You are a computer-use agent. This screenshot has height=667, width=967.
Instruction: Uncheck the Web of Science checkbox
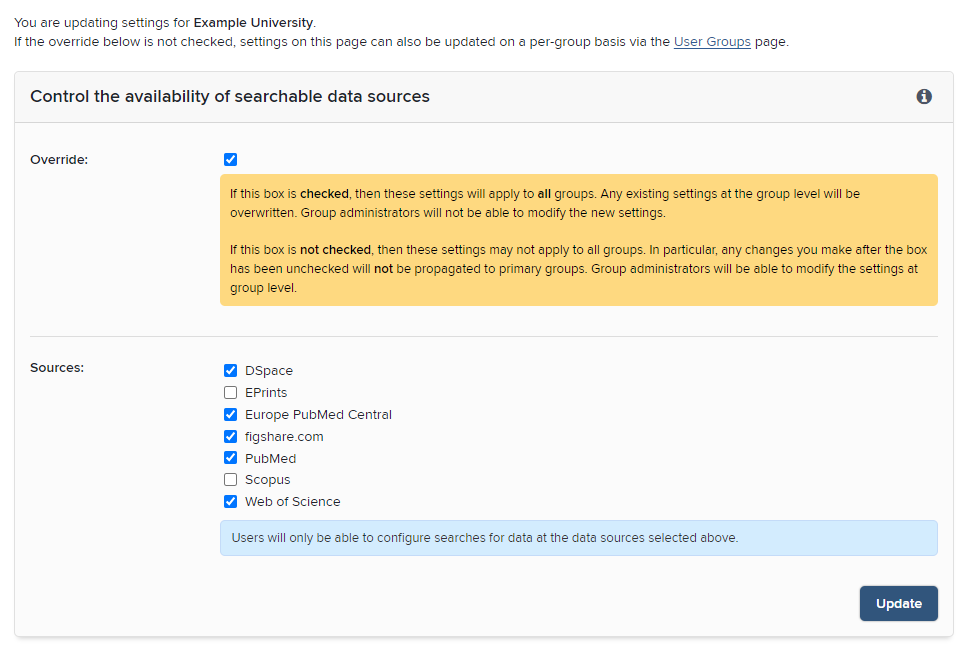(231, 502)
